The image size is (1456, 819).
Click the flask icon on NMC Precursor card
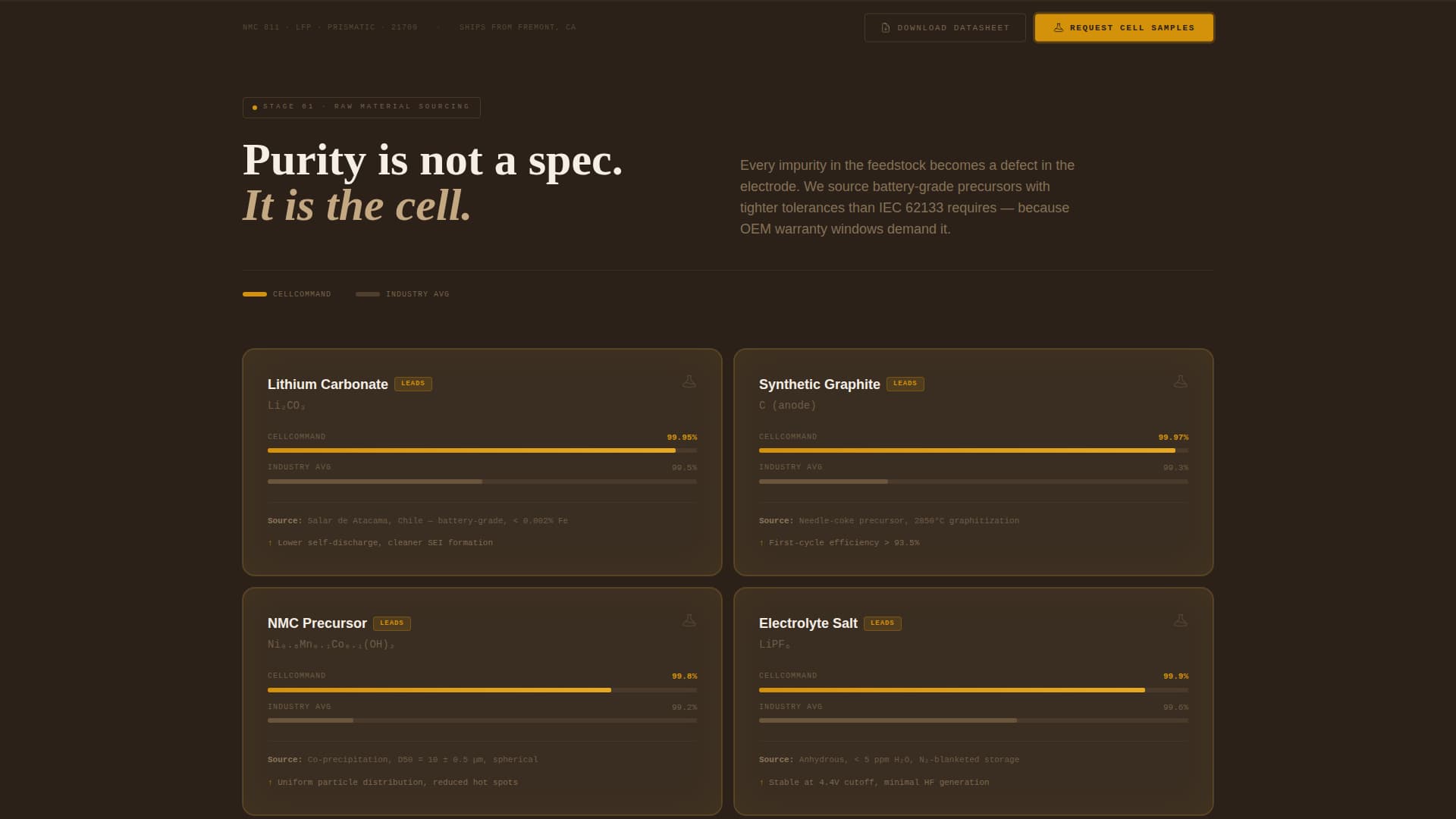(x=689, y=620)
